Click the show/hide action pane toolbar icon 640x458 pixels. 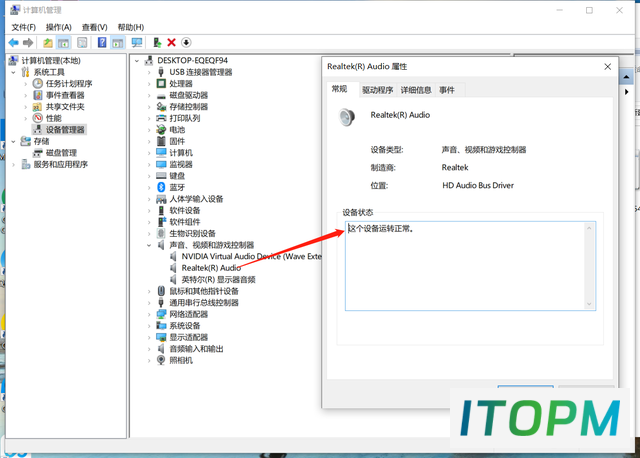118,42
